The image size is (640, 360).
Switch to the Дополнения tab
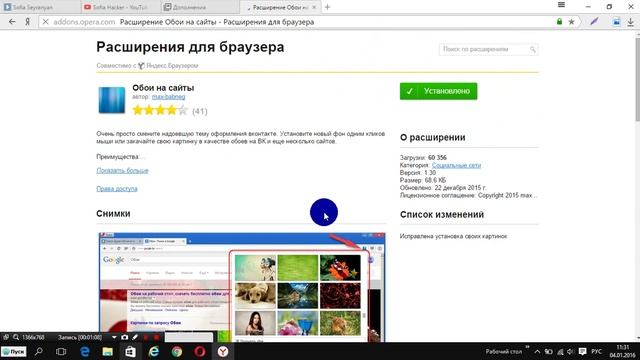pyautogui.click(x=200, y=7)
